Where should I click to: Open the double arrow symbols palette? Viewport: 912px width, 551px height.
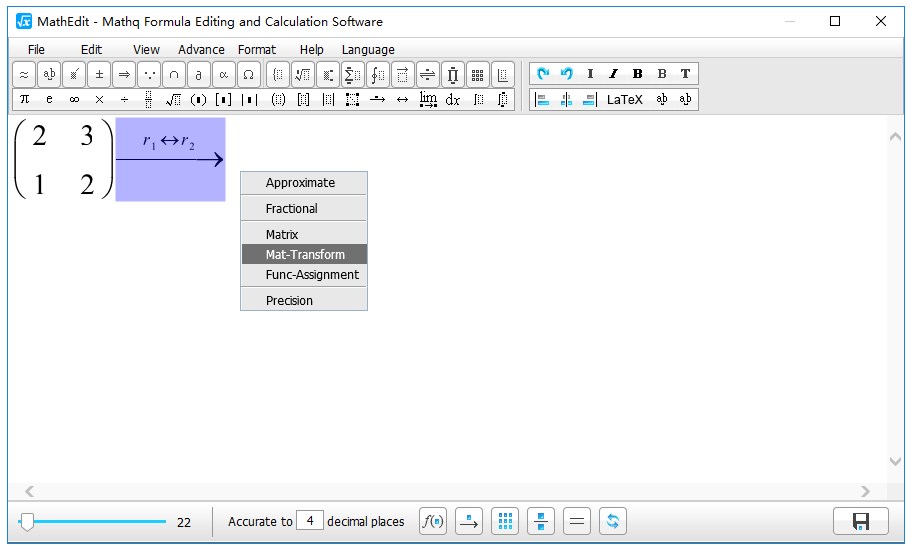point(124,74)
